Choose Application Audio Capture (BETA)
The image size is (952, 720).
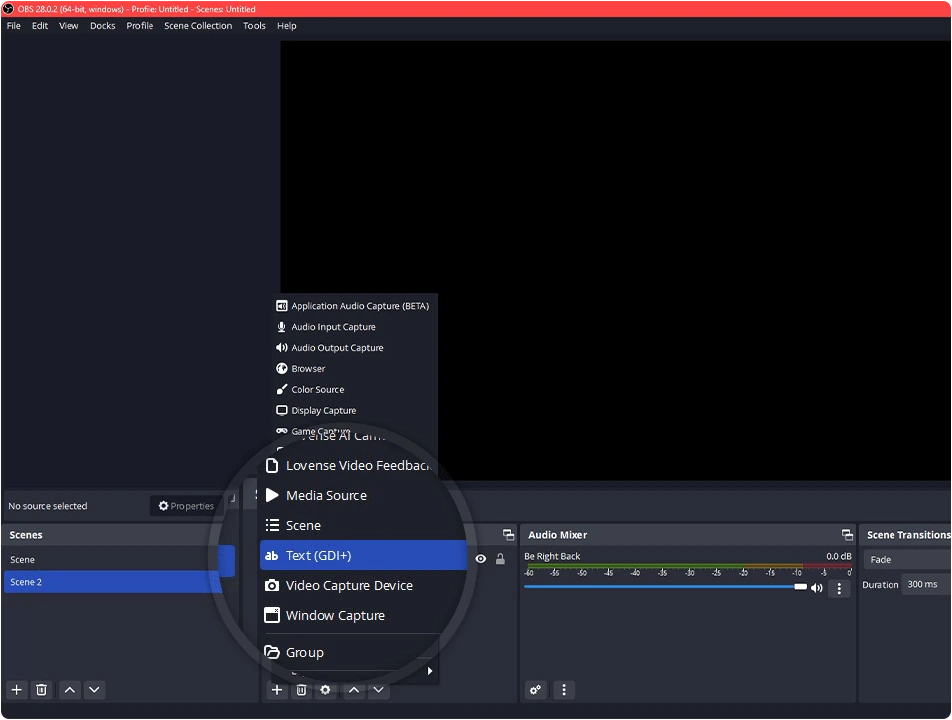(x=355, y=306)
